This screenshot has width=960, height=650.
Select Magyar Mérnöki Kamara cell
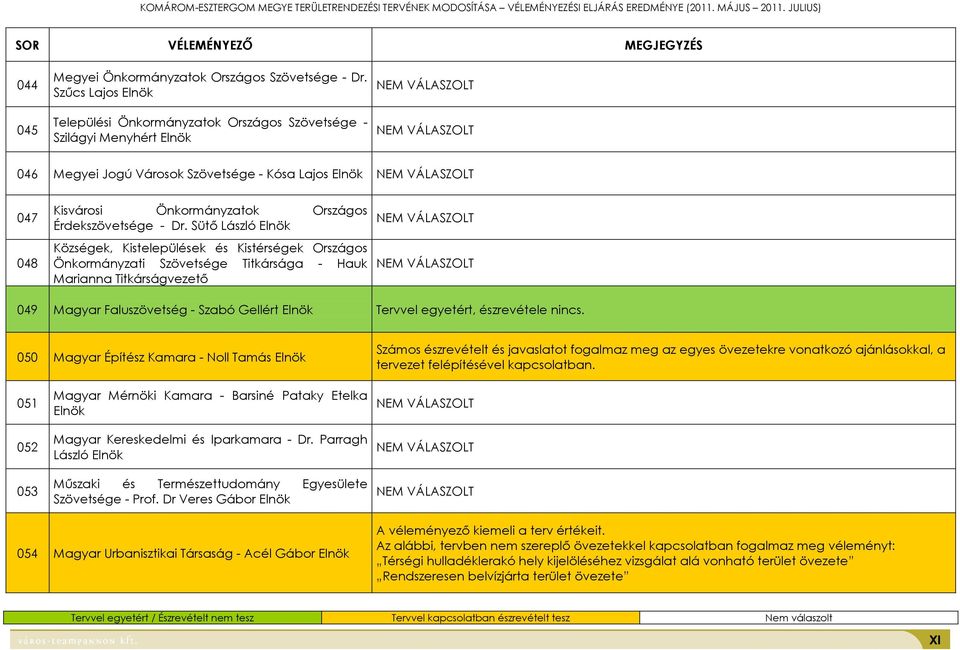210,403
